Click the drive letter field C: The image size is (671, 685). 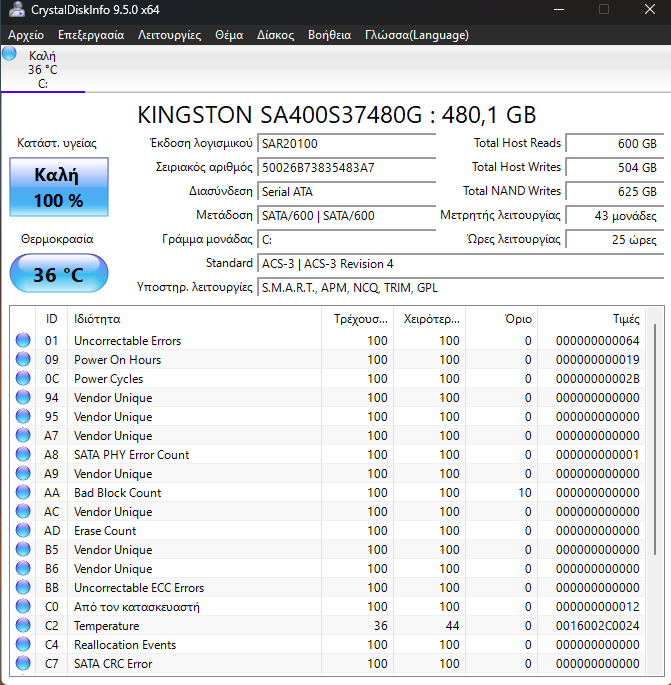[347, 239]
